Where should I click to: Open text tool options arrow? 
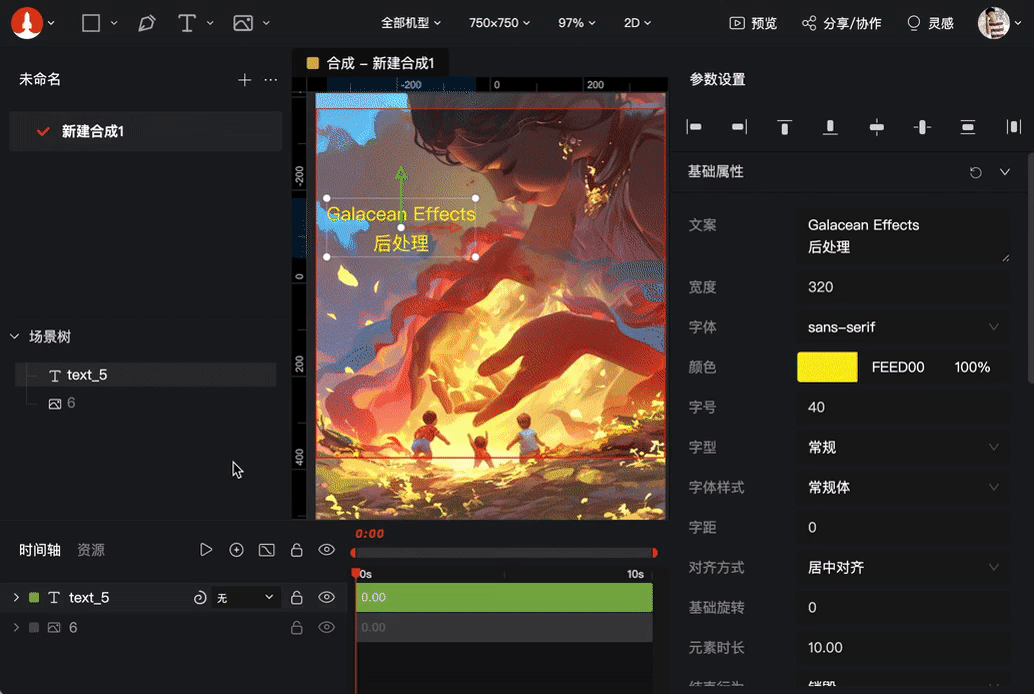click(x=210, y=23)
